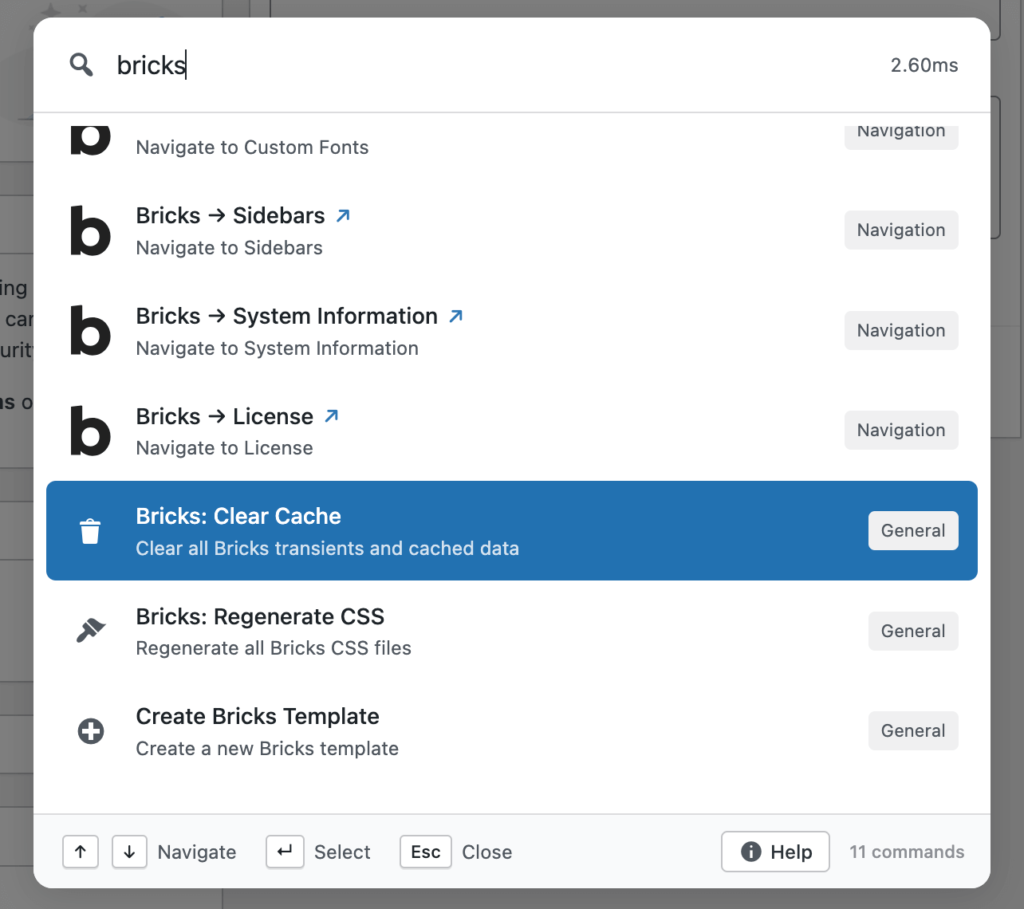Click the trash icon on Clear Cache row
This screenshot has width=1024, height=909.
[91, 531]
